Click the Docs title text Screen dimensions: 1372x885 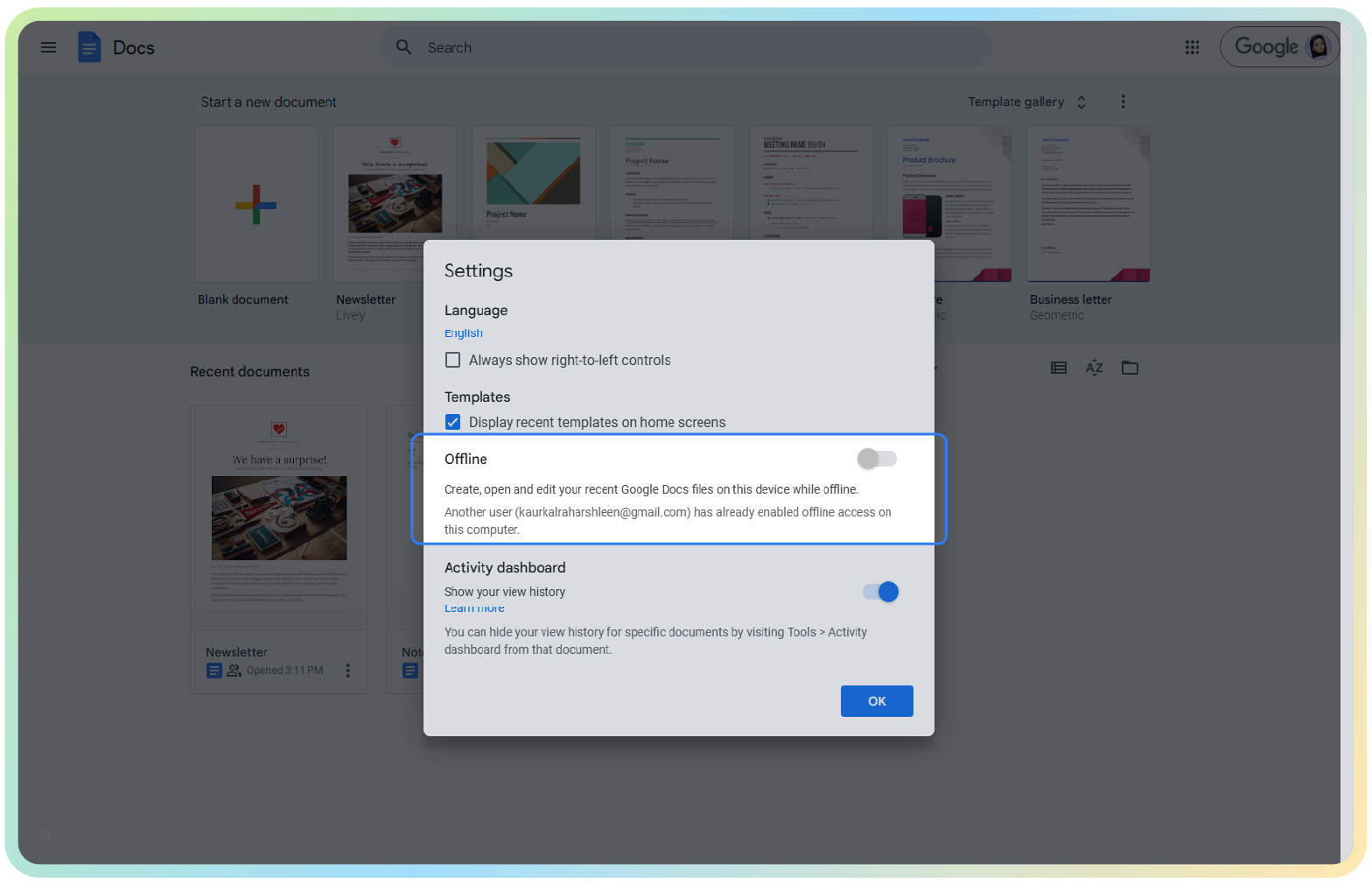tap(134, 47)
